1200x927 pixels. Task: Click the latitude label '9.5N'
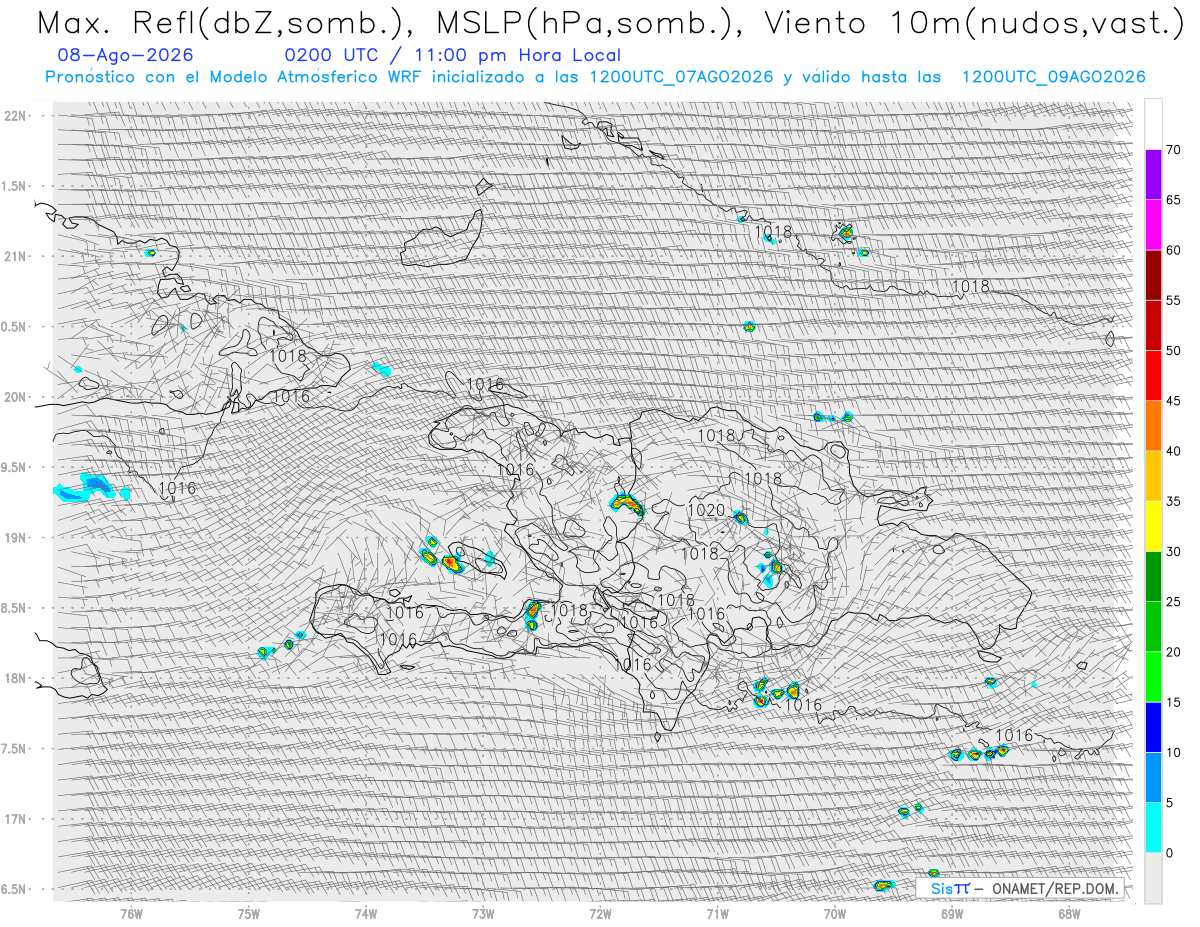point(14,467)
